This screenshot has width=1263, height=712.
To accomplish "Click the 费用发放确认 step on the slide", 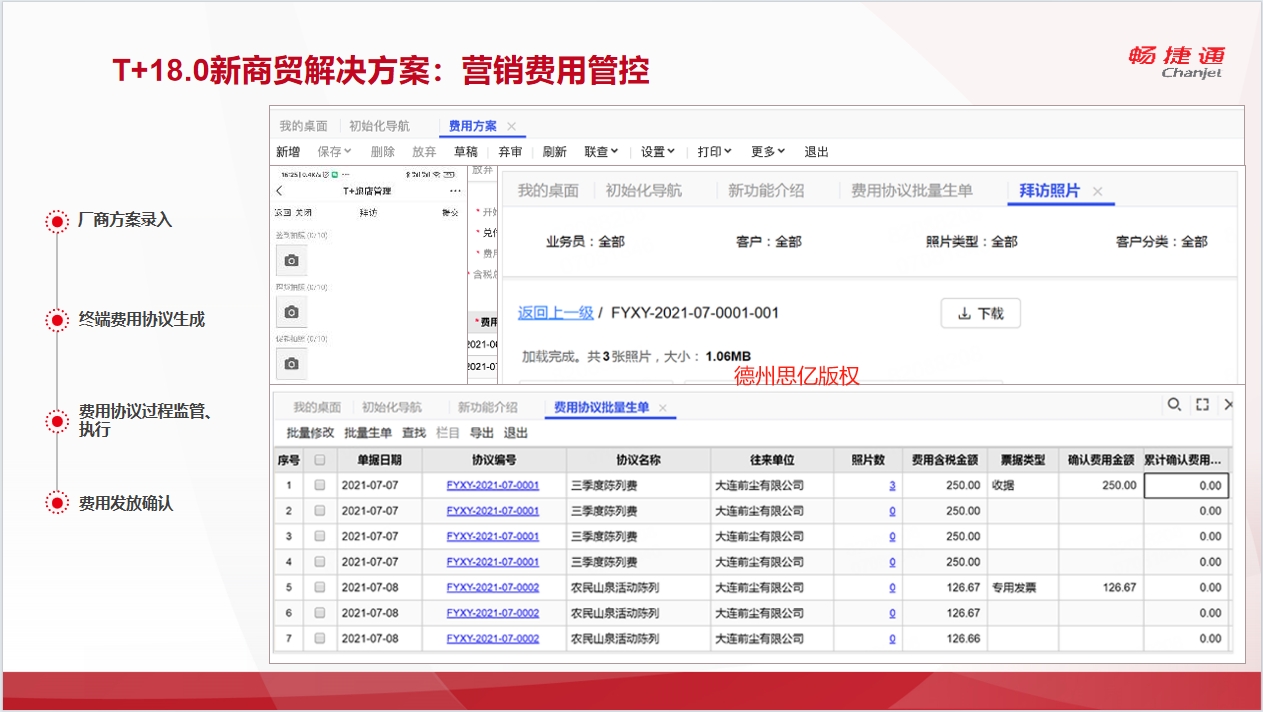I will [x=126, y=503].
